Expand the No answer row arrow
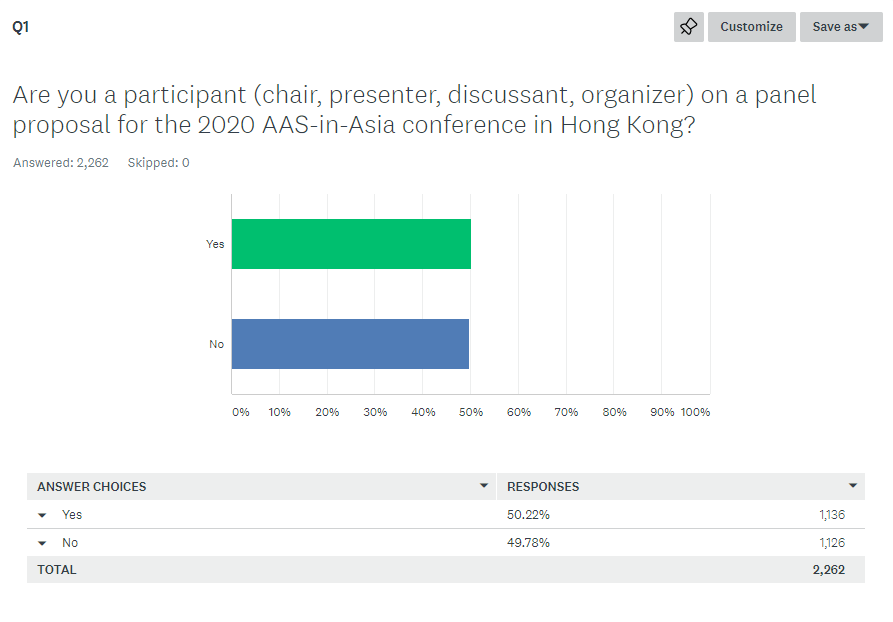This screenshot has width=893, height=622. (42, 543)
